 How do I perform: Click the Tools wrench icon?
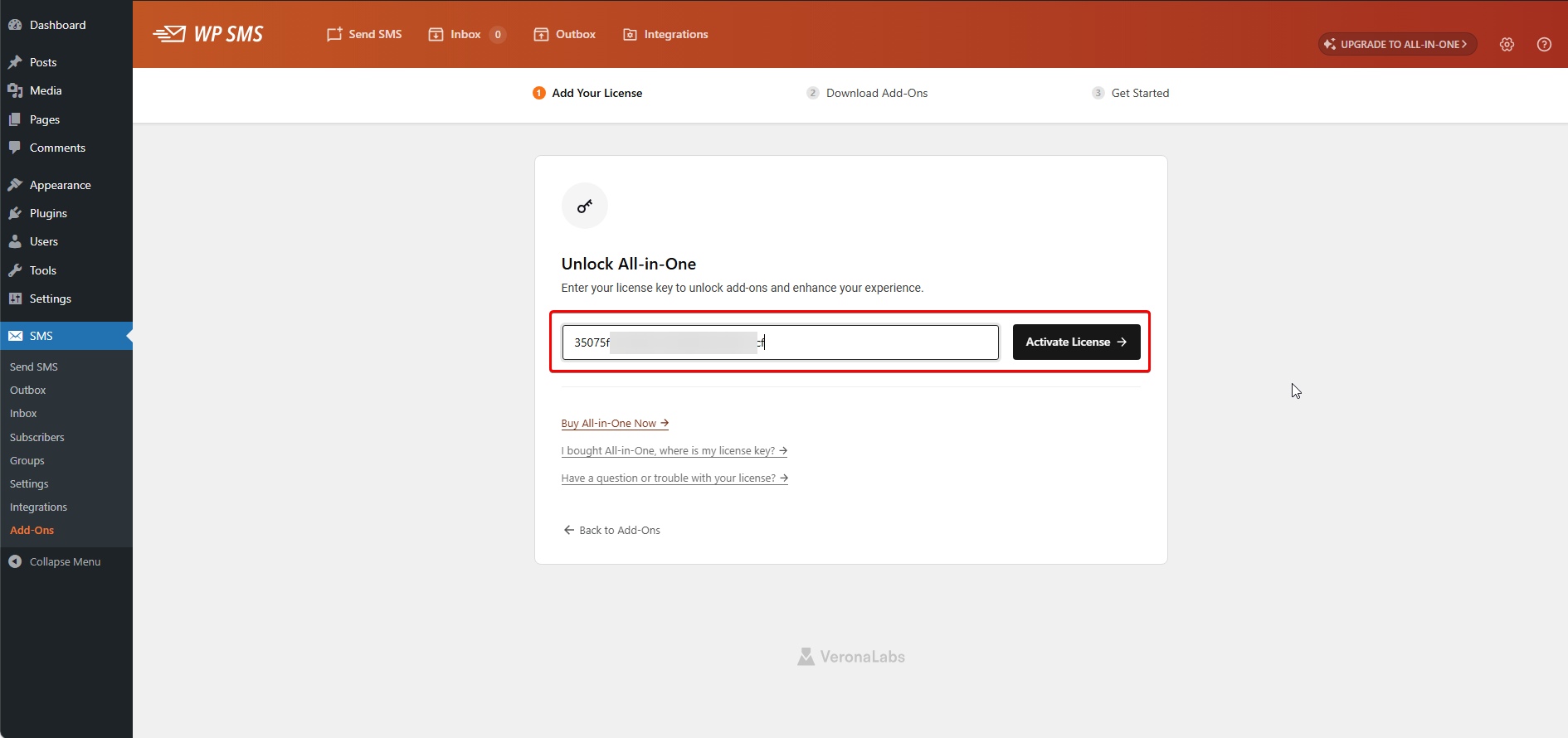(x=15, y=270)
